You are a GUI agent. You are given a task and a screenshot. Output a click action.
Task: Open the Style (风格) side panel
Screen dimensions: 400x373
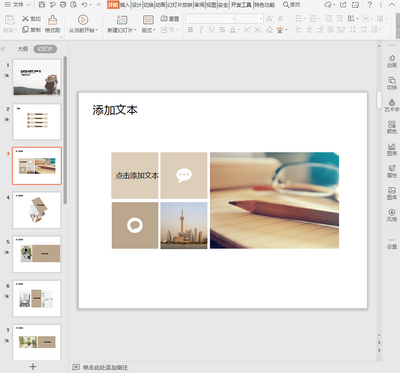click(392, 215)
